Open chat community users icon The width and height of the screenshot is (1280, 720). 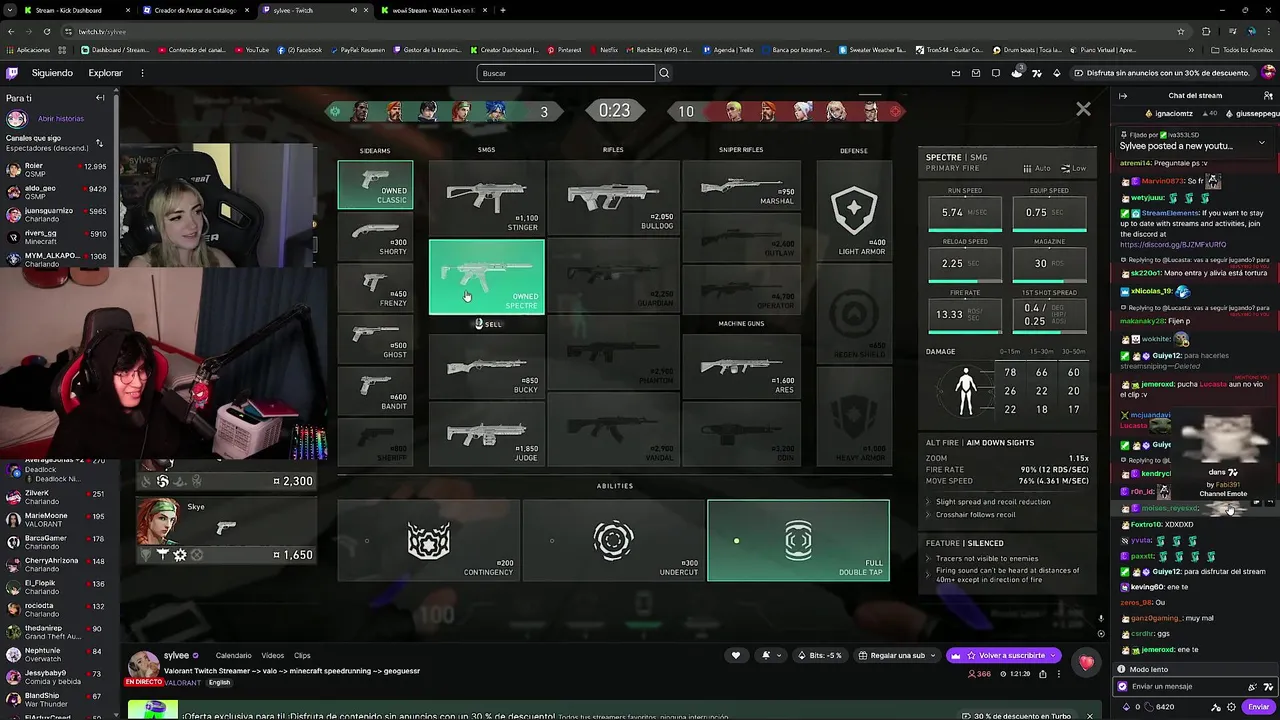pyautogui.click(x=1268, y=96)
